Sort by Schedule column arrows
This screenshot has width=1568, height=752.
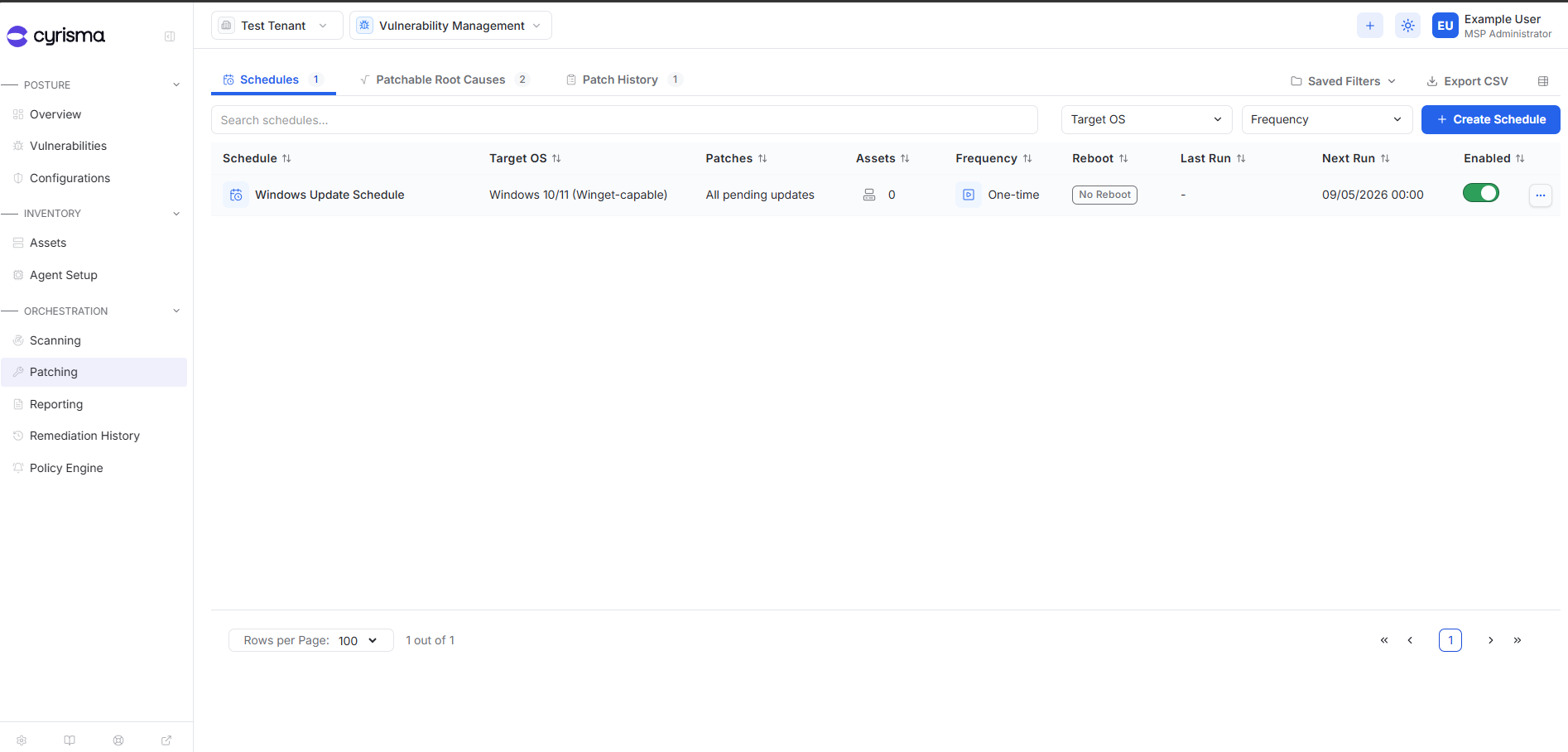click(x=286, y=158)
